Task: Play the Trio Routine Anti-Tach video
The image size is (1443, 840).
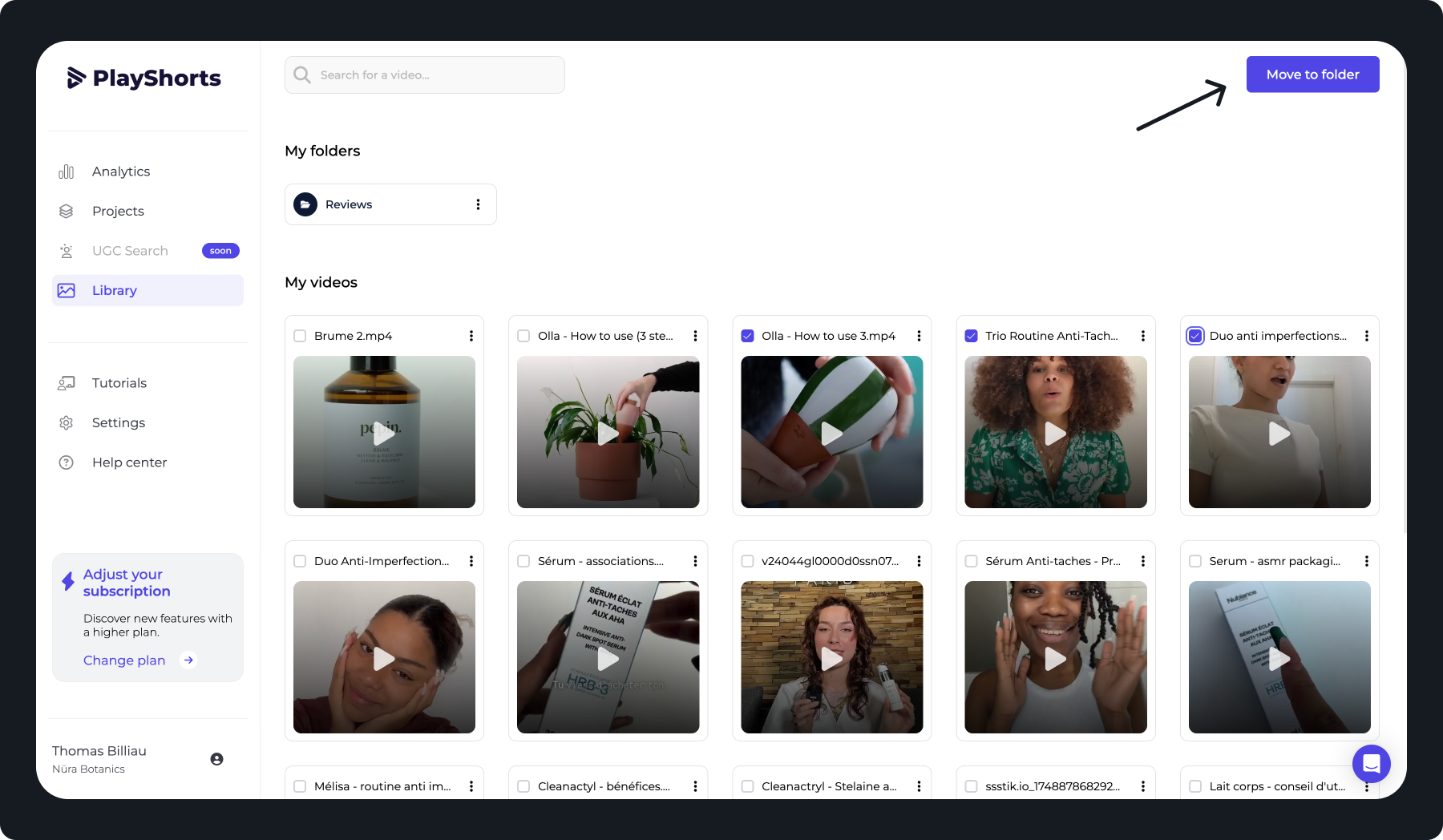Action: [x=1056, y=434]
